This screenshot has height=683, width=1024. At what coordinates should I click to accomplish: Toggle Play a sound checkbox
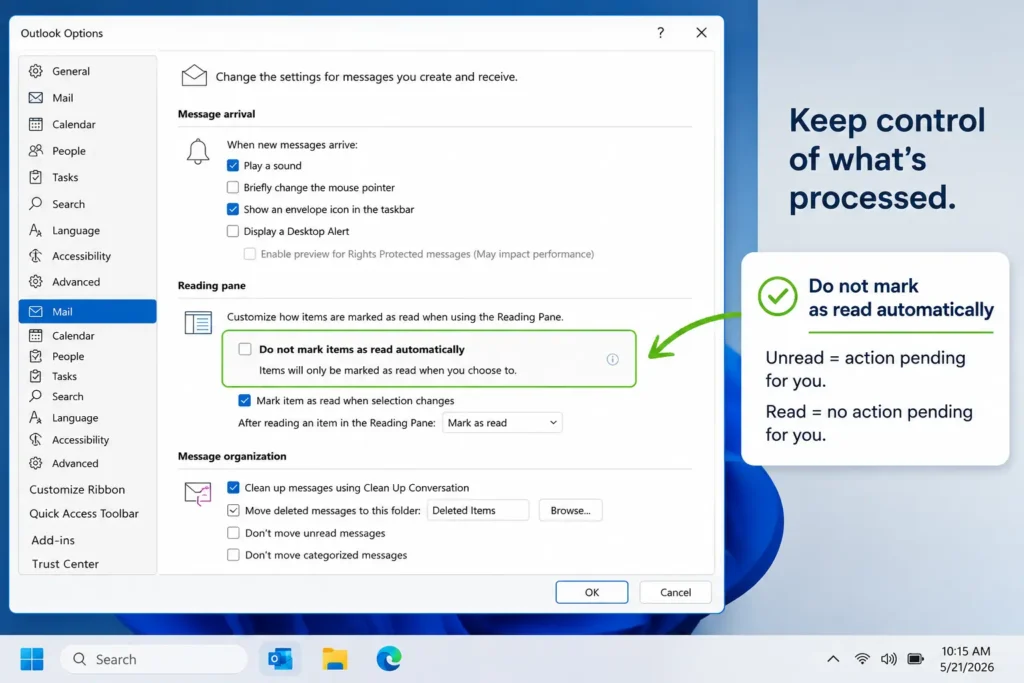coord(232,165)
